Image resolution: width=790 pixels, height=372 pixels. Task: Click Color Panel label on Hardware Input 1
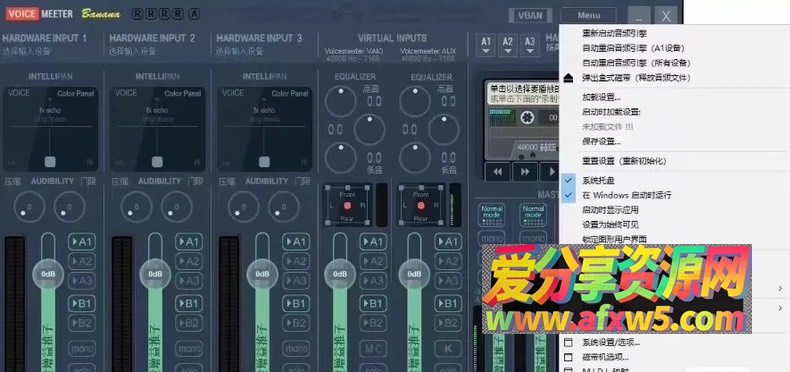click(x=76, y=93)
